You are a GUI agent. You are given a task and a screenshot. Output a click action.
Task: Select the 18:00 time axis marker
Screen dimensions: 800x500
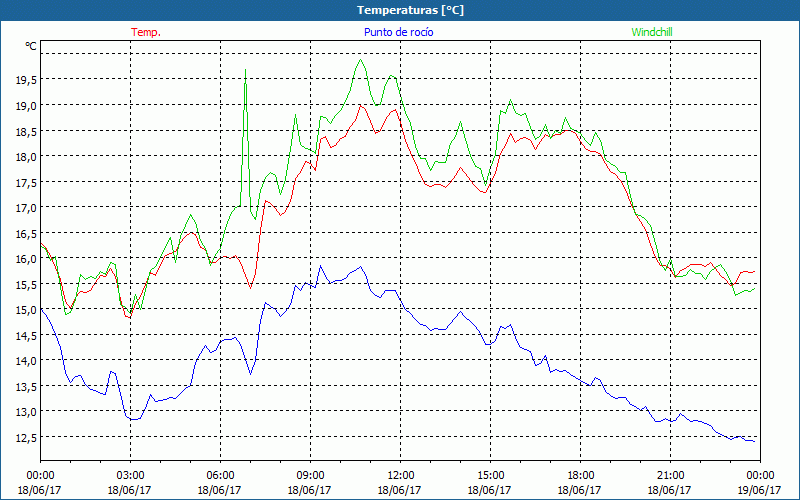pyautogui.click(x=580, y=475)
